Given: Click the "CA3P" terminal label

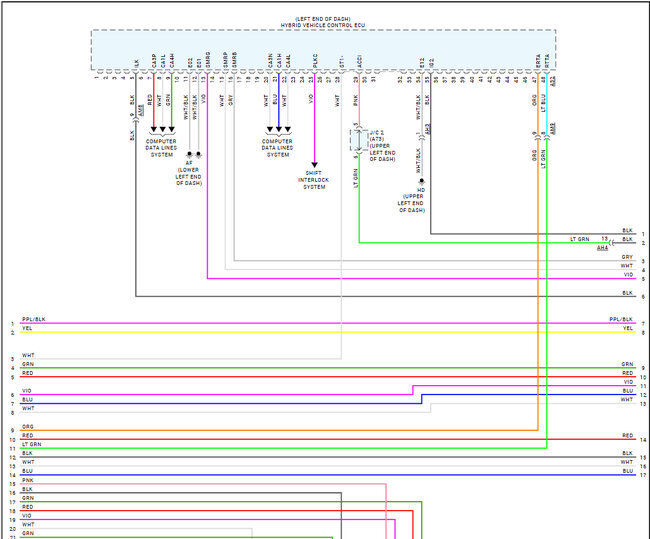Looking at the screenshot, I should coord(154,61).
